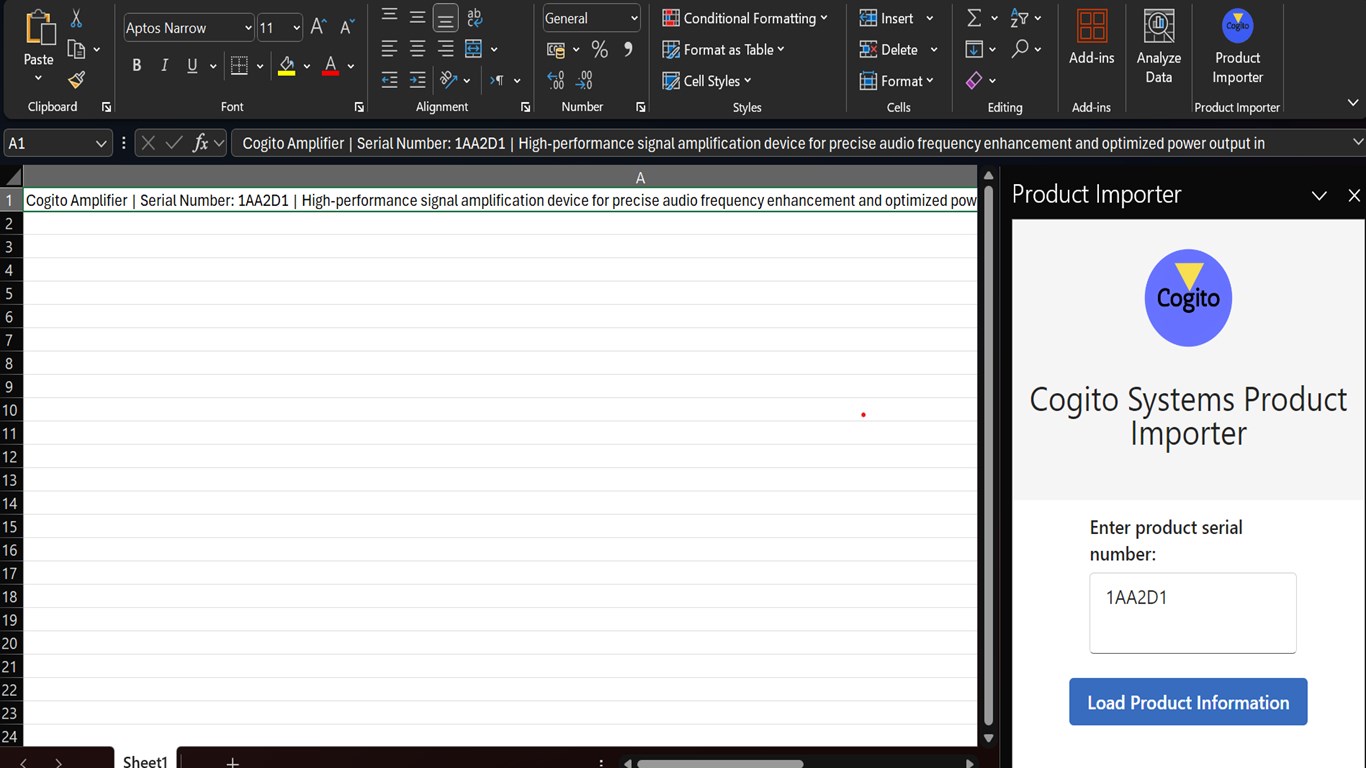Open Font settings dialog launcher
Screen dimensions: 1366x768
(359, 107)
